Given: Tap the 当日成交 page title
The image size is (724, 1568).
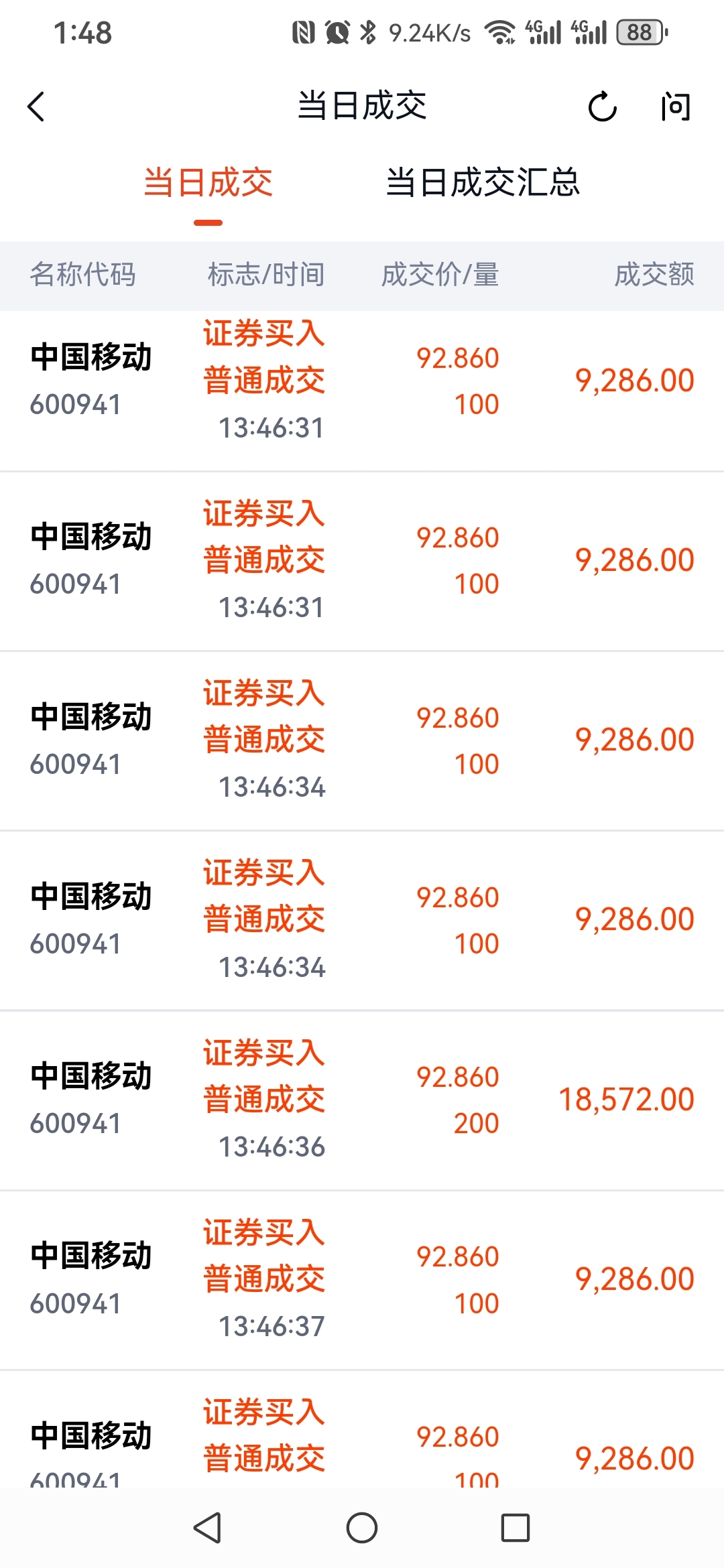Looking at the screenshot, I should click(362, 106).
